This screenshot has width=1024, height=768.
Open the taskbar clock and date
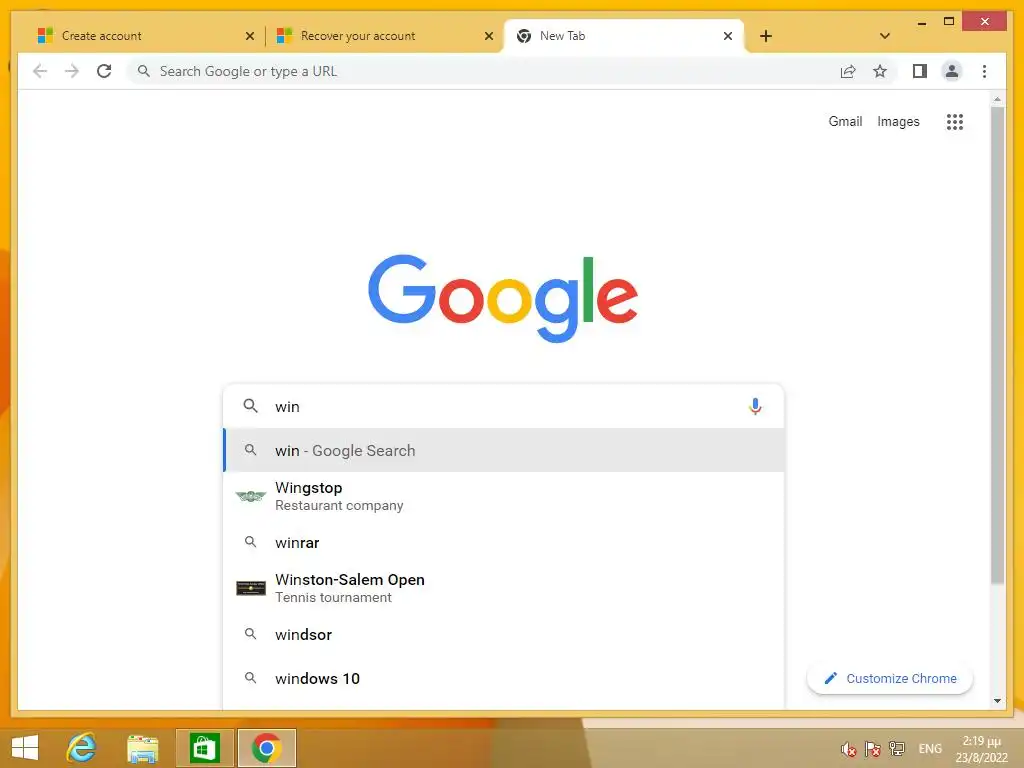pos(981,749)
